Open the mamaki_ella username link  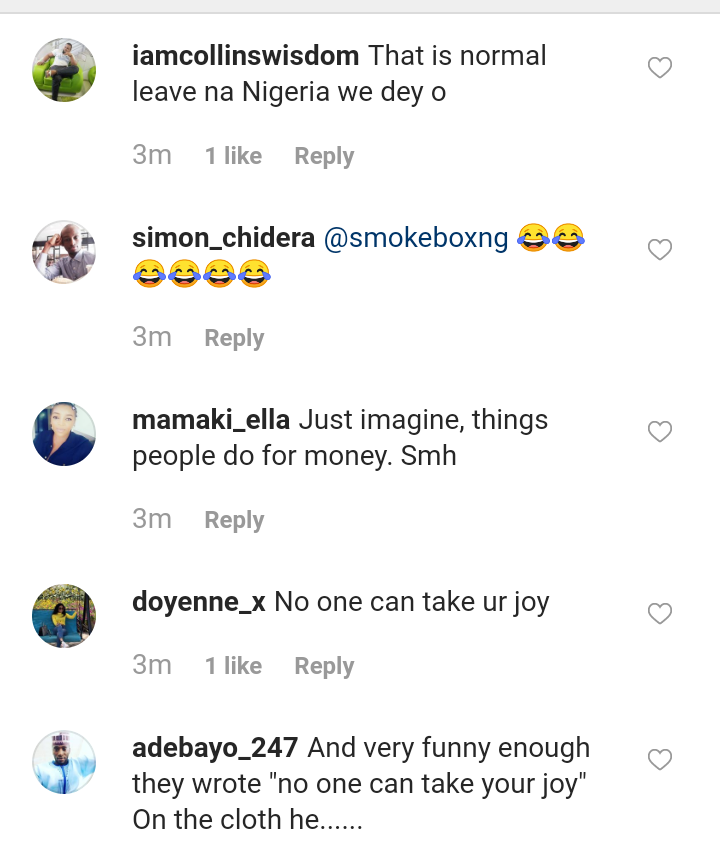(x=211, y=421)
